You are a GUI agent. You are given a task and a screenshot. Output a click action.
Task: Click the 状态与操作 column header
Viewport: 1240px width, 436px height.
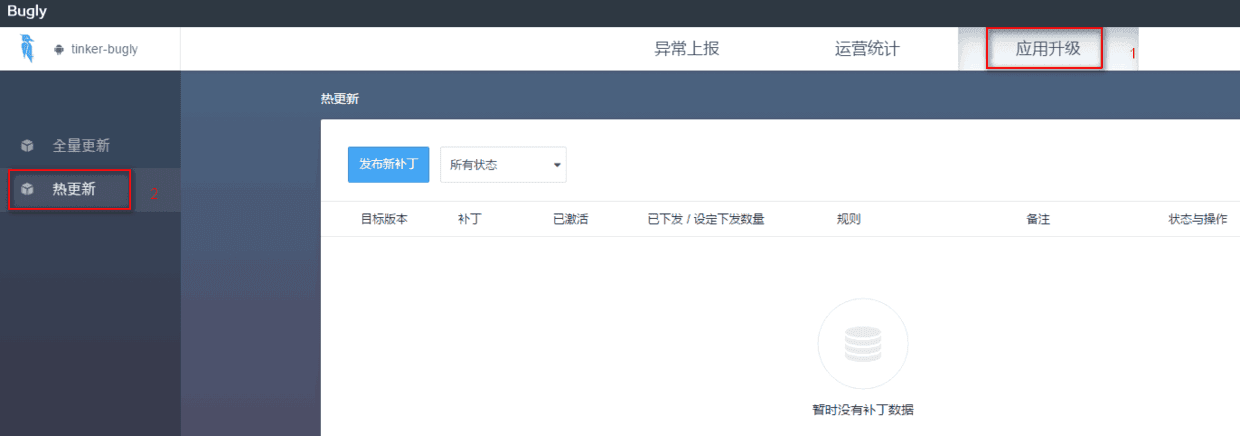coord(1198,219)
